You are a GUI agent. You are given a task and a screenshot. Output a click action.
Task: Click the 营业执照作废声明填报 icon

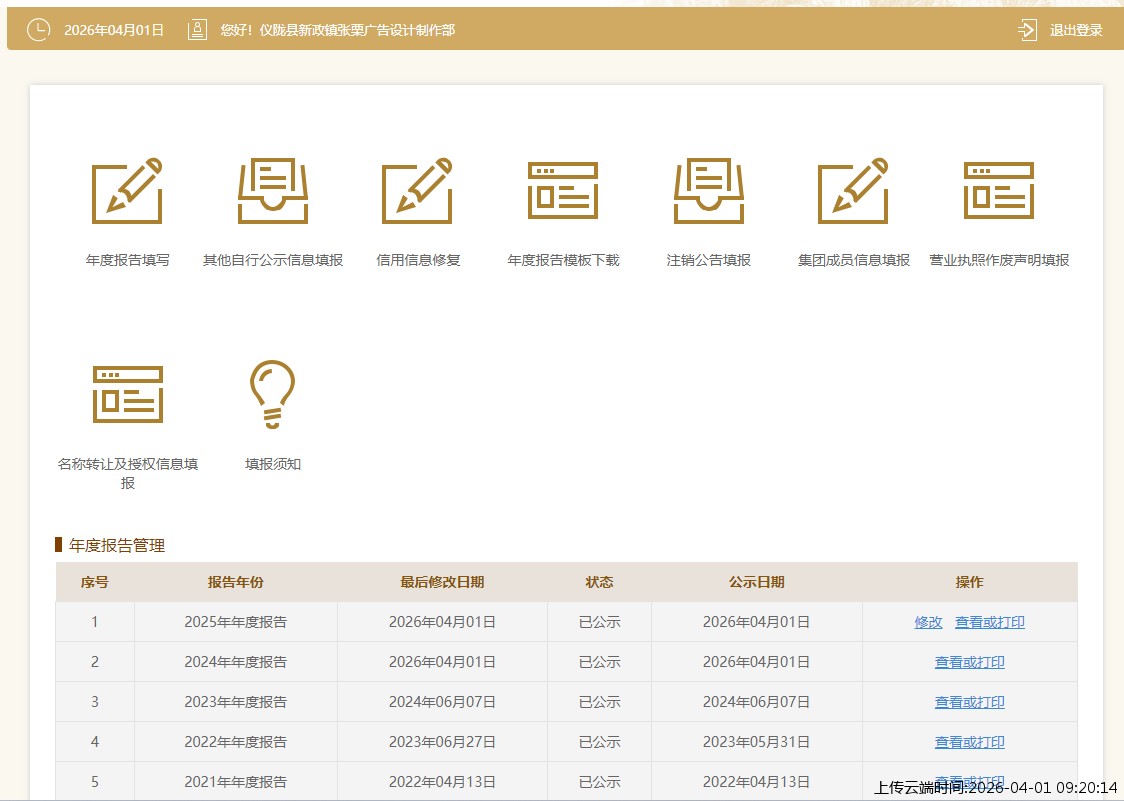[998, 191]
